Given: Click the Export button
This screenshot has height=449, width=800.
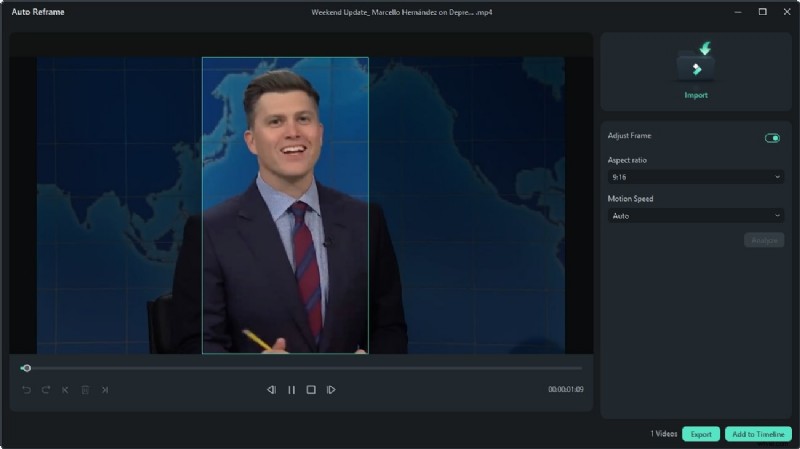Looking at the screenshot, I should [x=701, y=434].
